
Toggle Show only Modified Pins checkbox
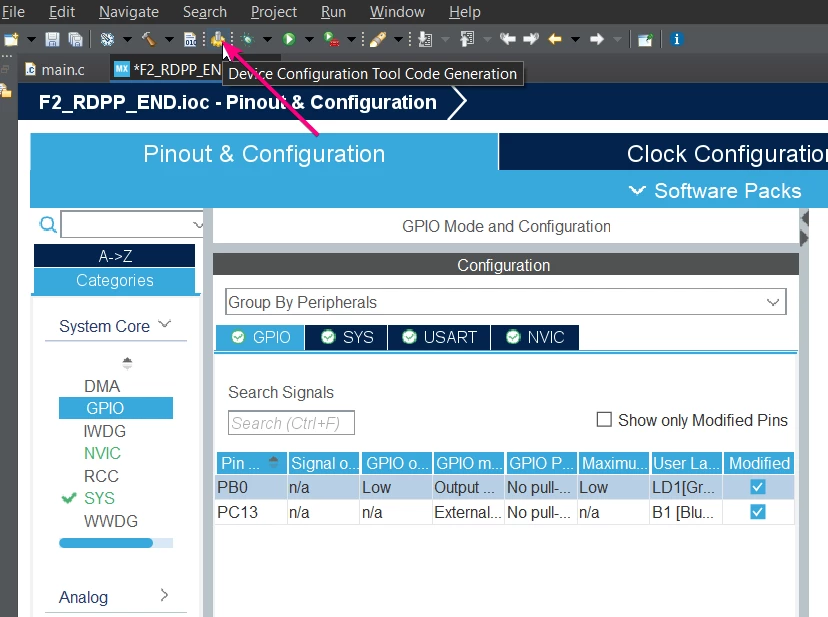pos(604,419)
